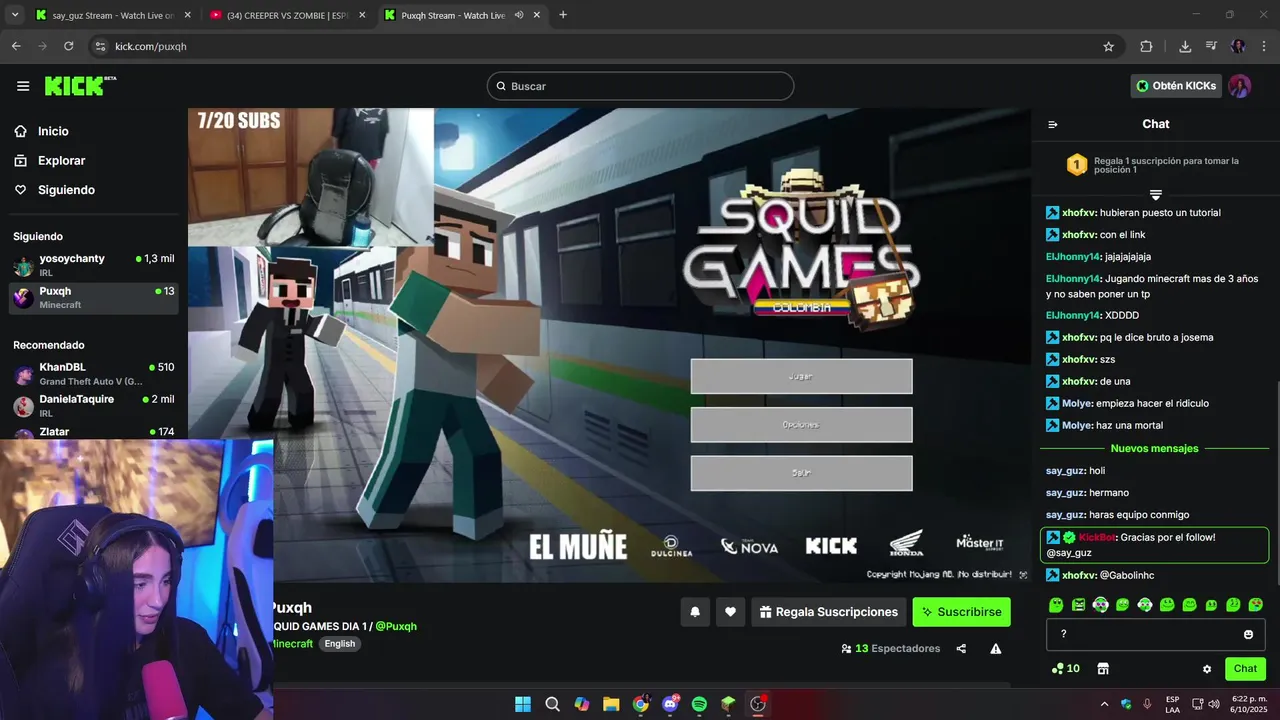Bookmark this page with the star icon
Image resolution: width=1280 pixels, height=720 pixels.
[x=1108, y=46]
